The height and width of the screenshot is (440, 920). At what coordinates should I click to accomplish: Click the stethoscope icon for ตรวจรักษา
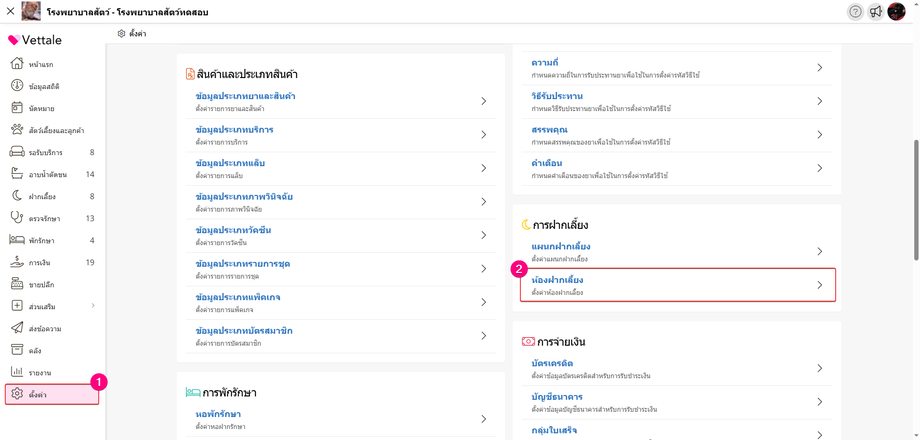coord(17,218)
